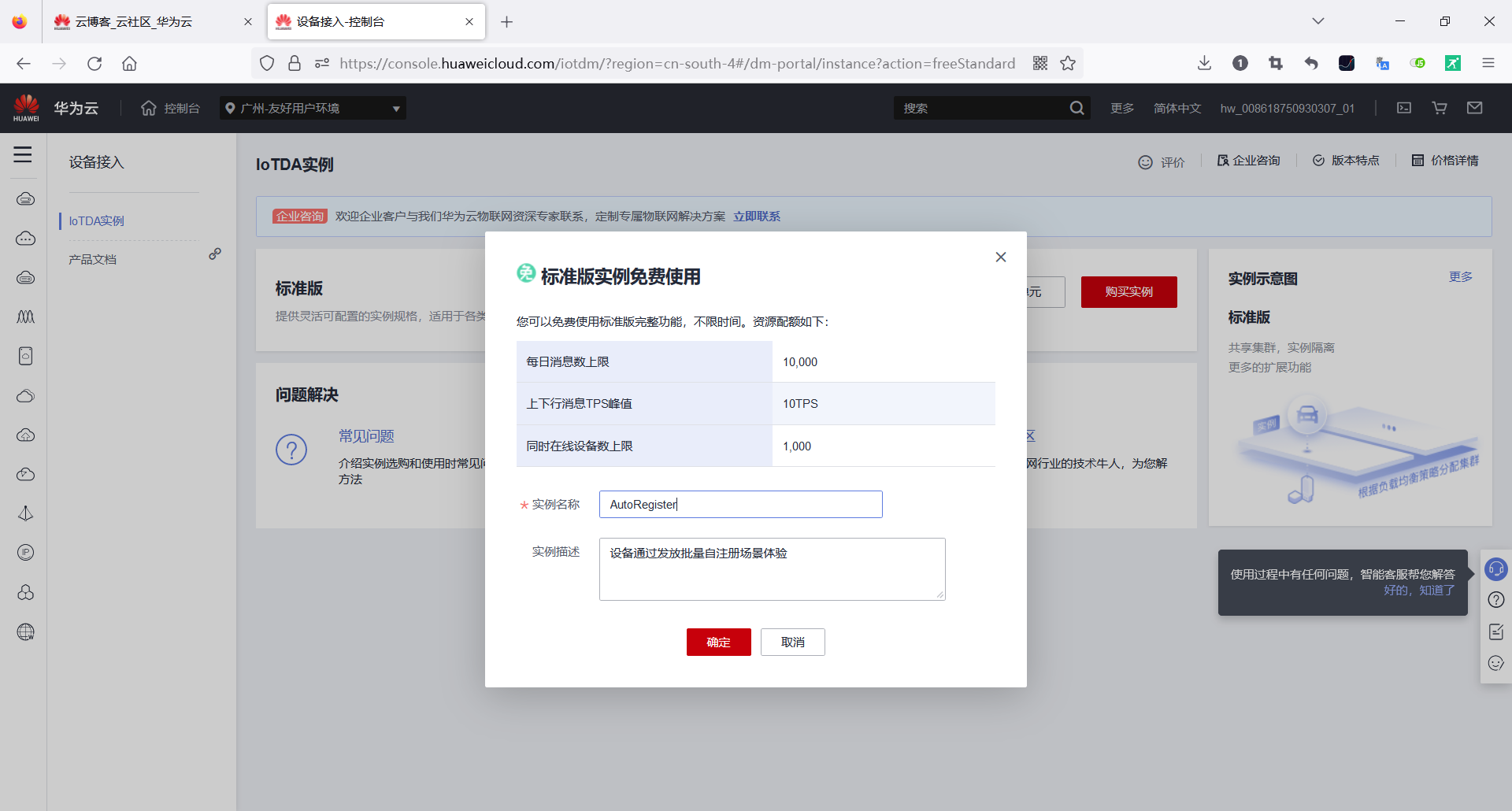Click the 实例名称 input field
1512x811 pixels.
pos(739,504)
